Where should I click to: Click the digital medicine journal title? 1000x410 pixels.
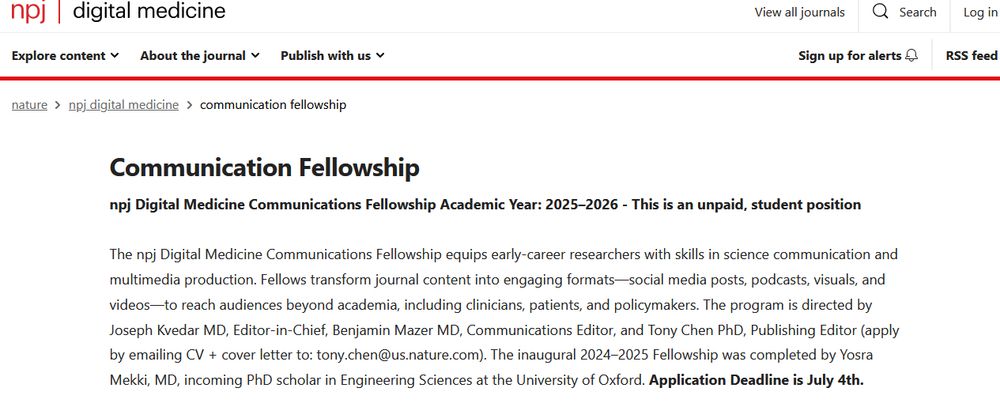pos(149,11)
